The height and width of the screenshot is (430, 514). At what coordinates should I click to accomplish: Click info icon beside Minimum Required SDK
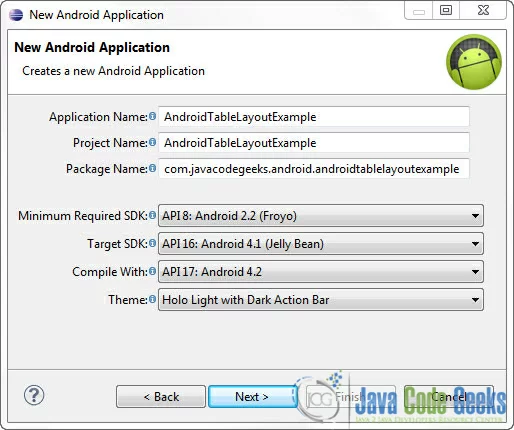pyautogui.click(x=152, y=215)
